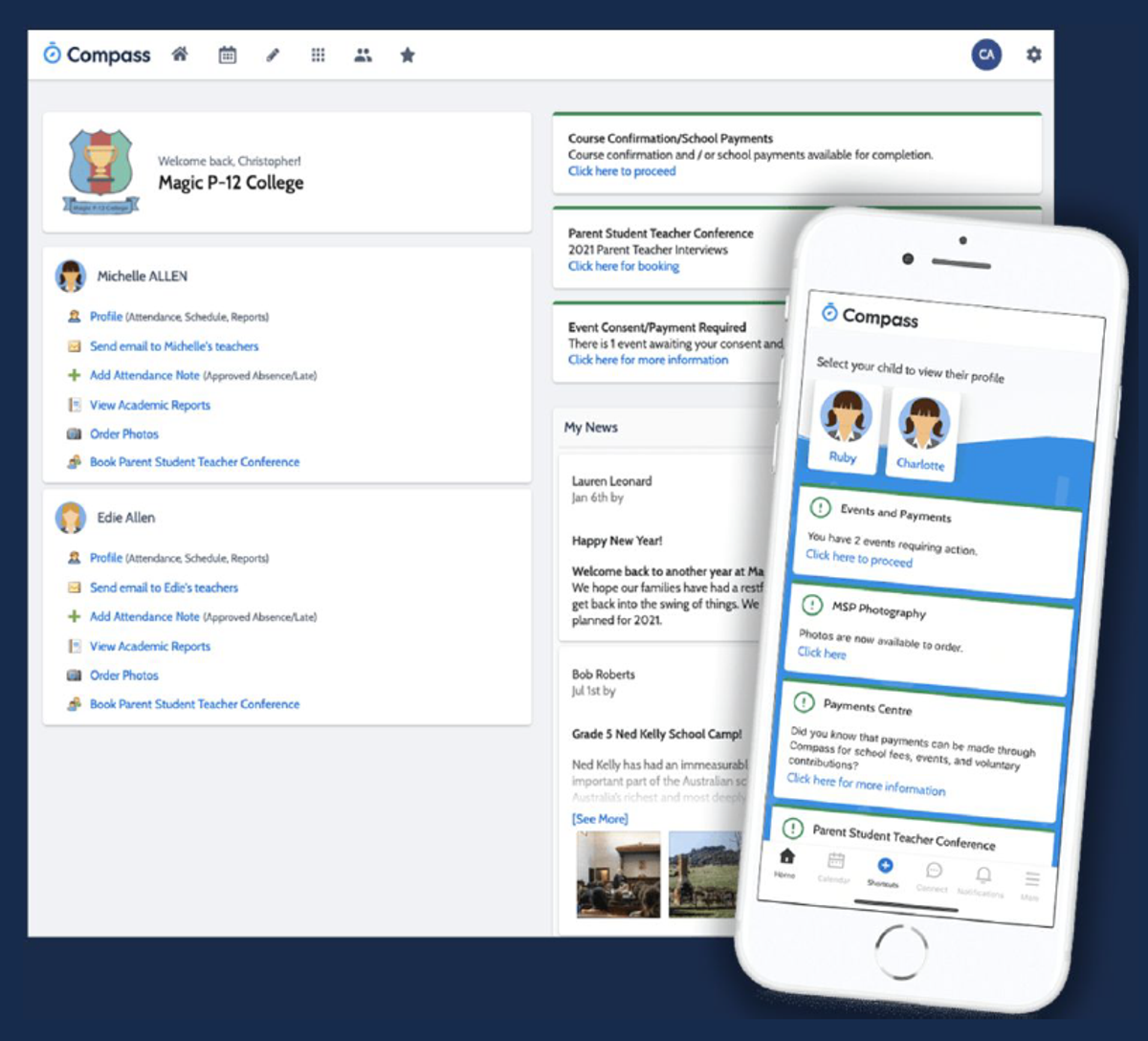Click the Grade 5 Ned Kelly School Camp! heading
This screenshot has height=1041, width=1148.
656,734
